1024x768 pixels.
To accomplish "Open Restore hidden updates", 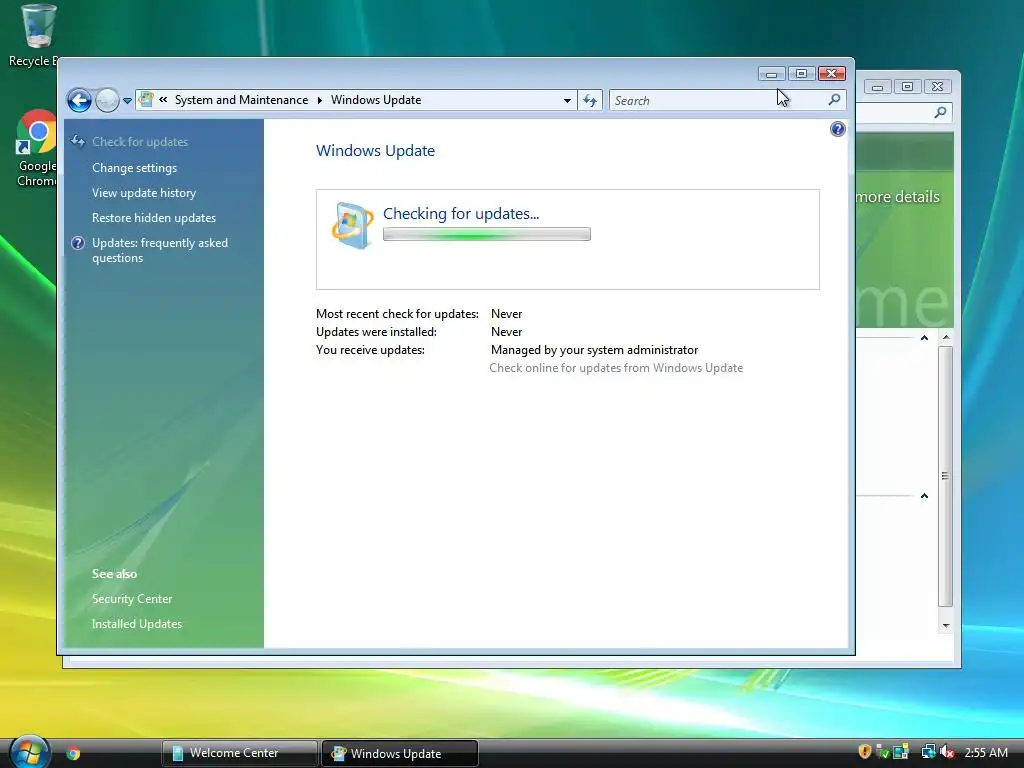I will tap(153, 217).
